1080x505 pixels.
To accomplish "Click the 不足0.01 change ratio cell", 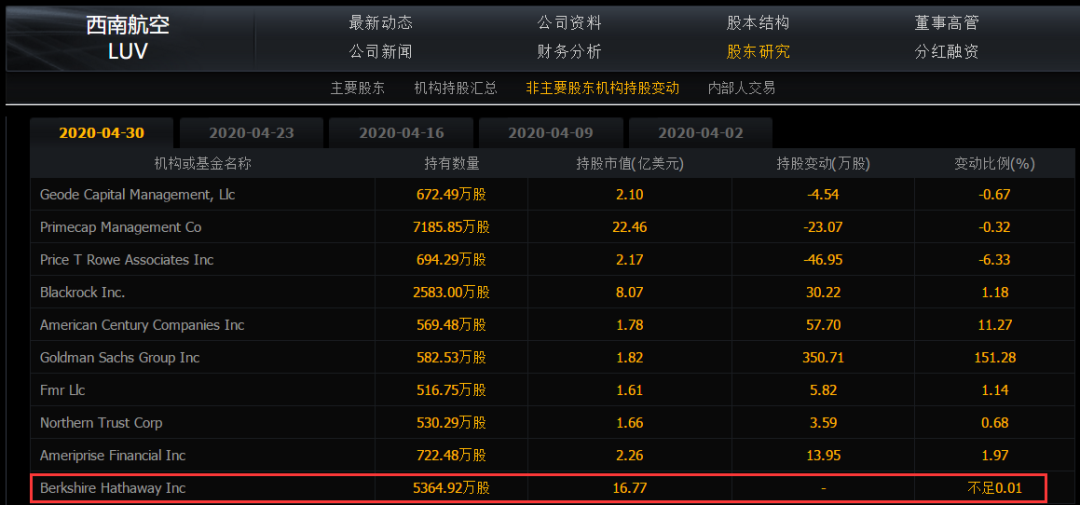I will 994,488.
